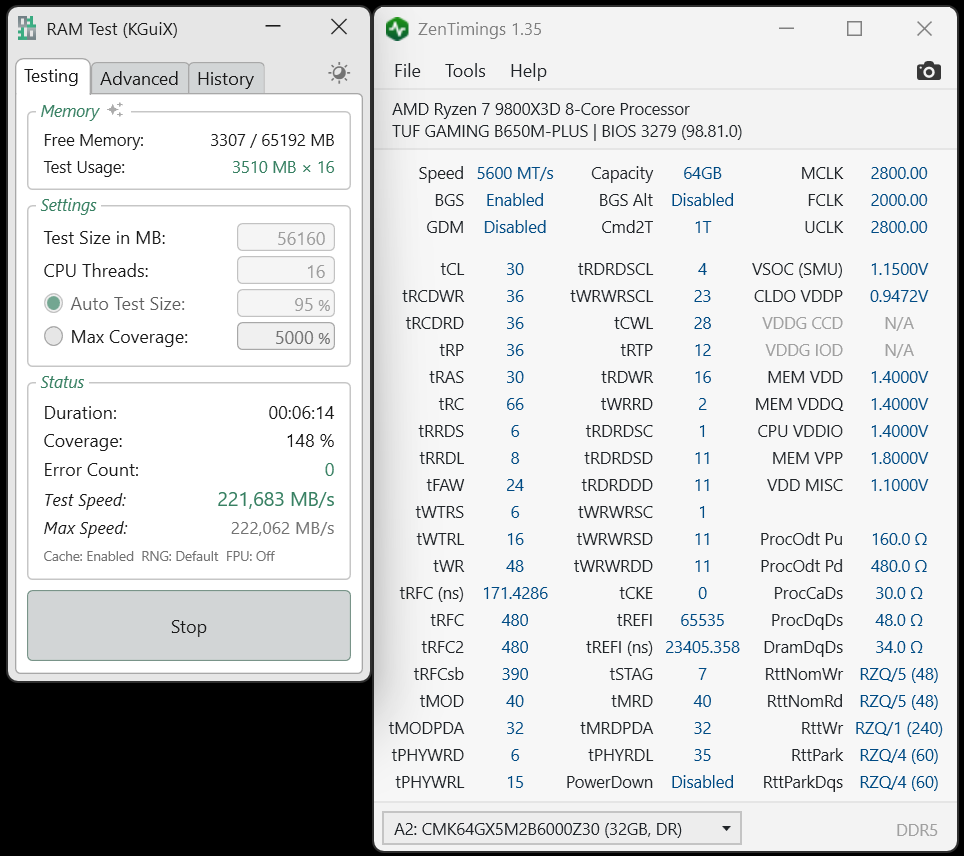Screen dimensions: 964x856
Task: Click the VSOC (SMU) value 1.1500V
Action: point(898,269)
